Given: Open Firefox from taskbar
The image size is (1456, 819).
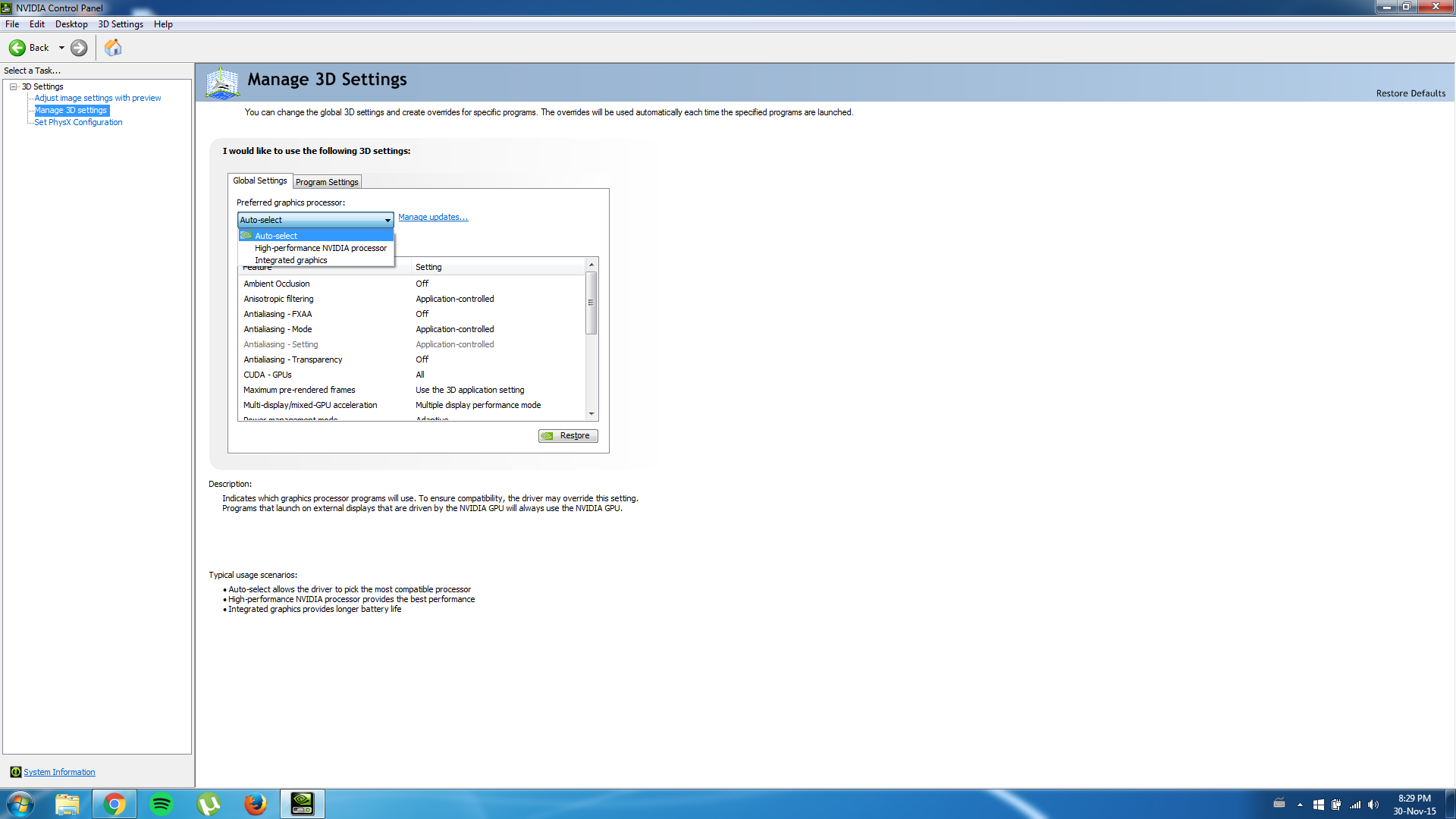Looking at the screenshot, I should (256, 804).
